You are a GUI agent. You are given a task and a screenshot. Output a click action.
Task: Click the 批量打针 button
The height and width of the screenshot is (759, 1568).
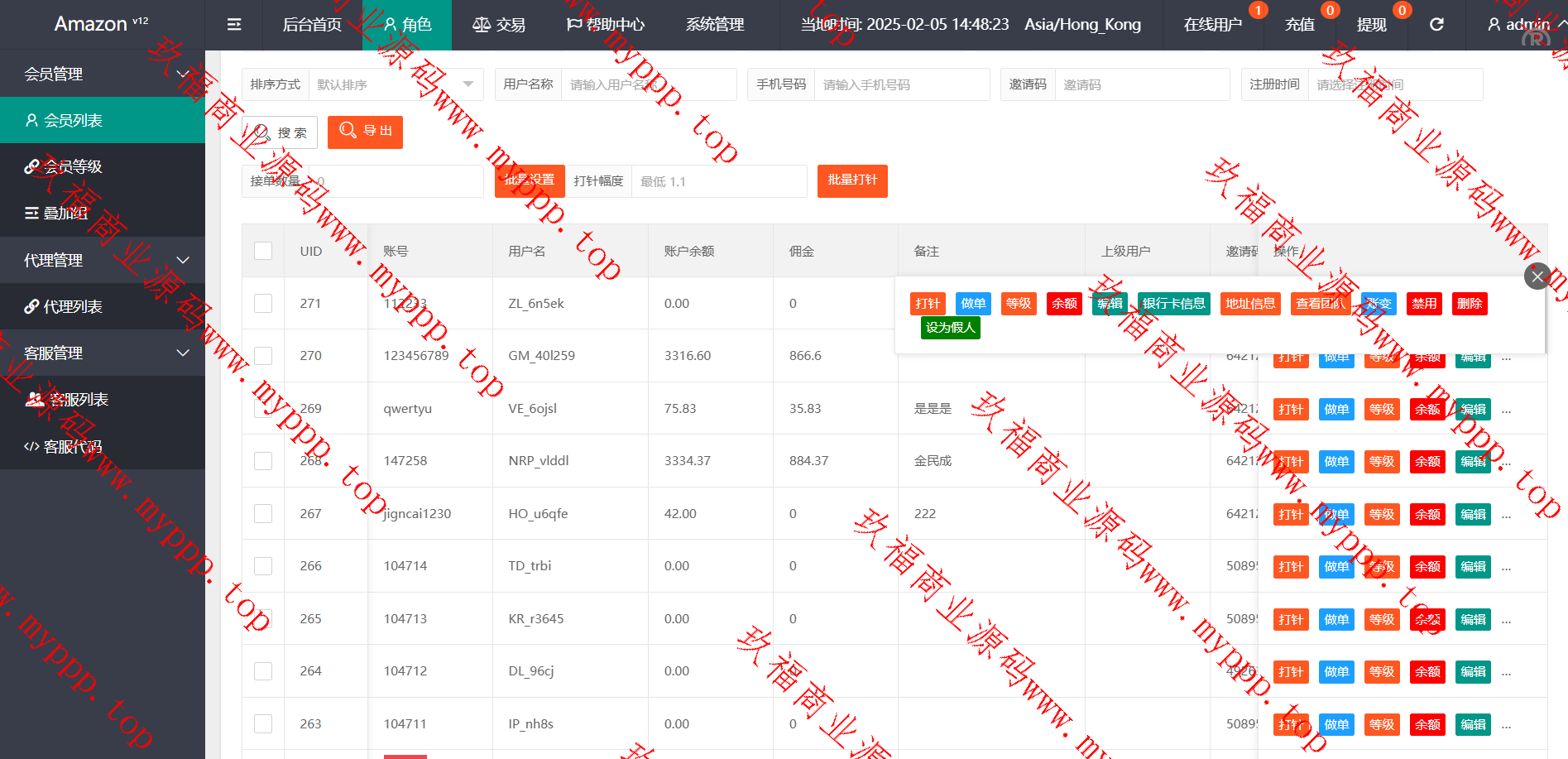[851, 180]
